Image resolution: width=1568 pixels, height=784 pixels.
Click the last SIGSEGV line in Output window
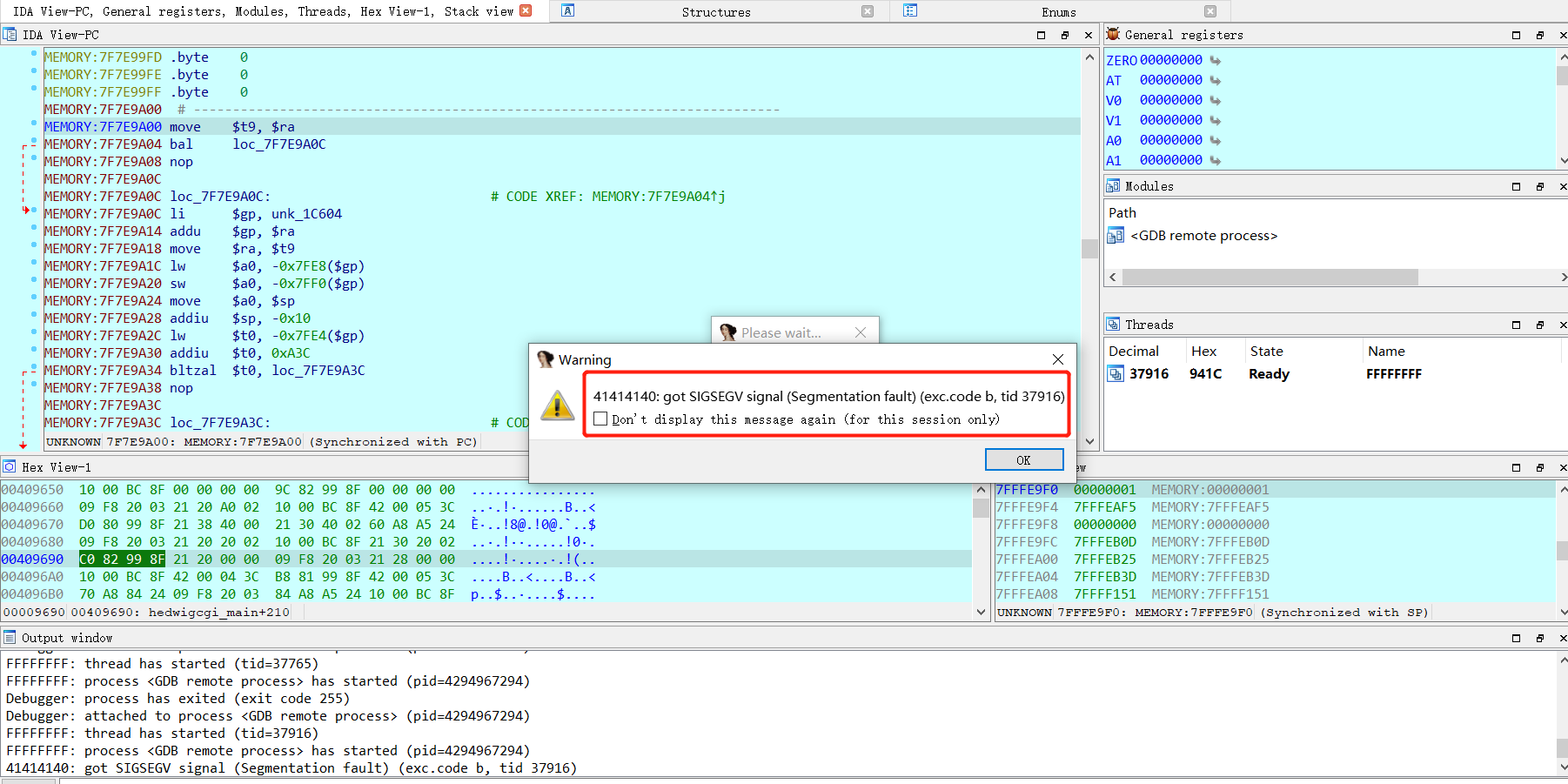[x=291, y=768]
